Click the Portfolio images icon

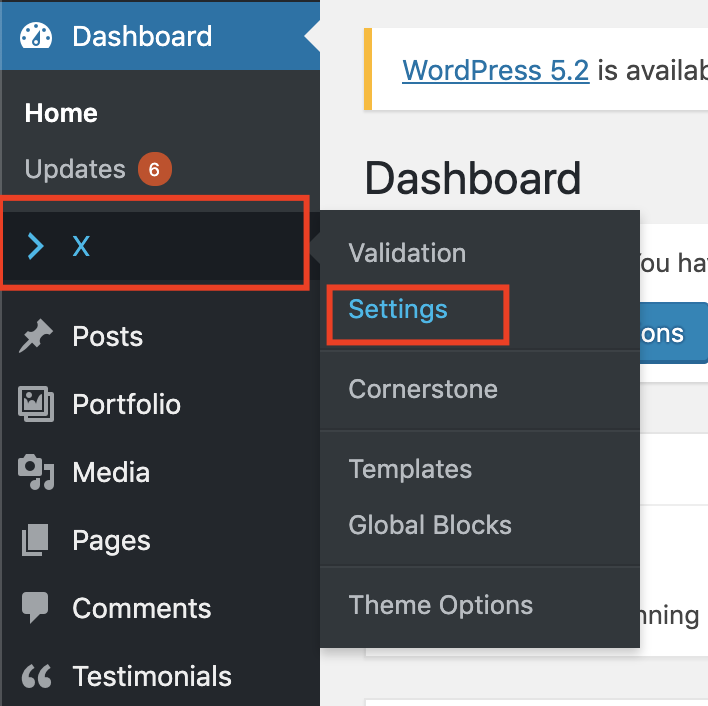pyautogui.click(x=37, y=405)
